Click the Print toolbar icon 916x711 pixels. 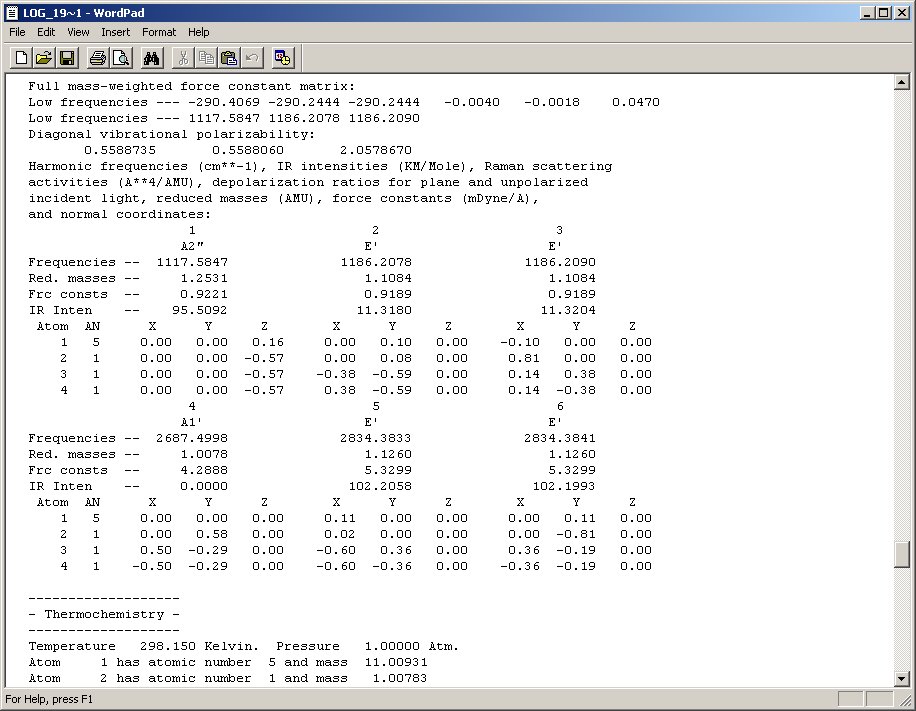(x=98, y=58)
